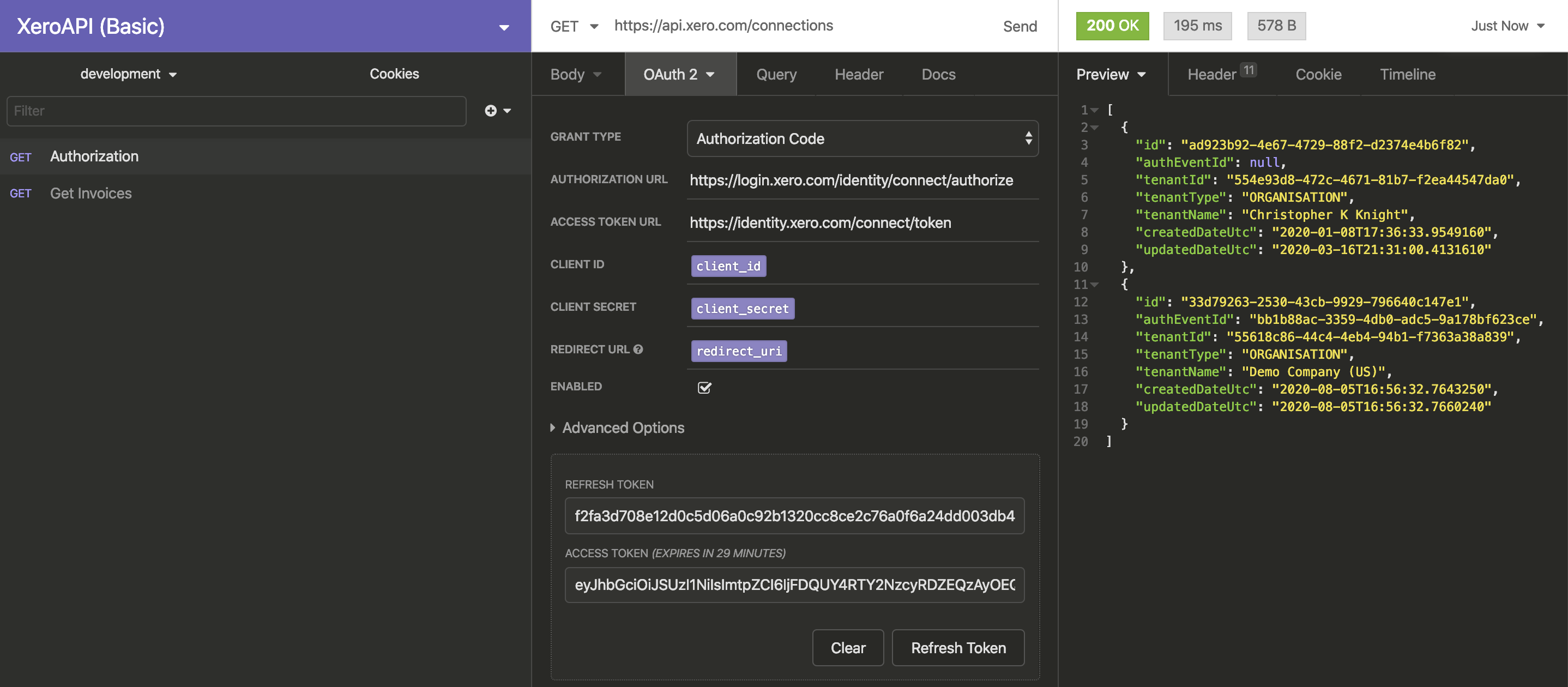
Task: Click the Clear token button
Action: coord(848,647)
